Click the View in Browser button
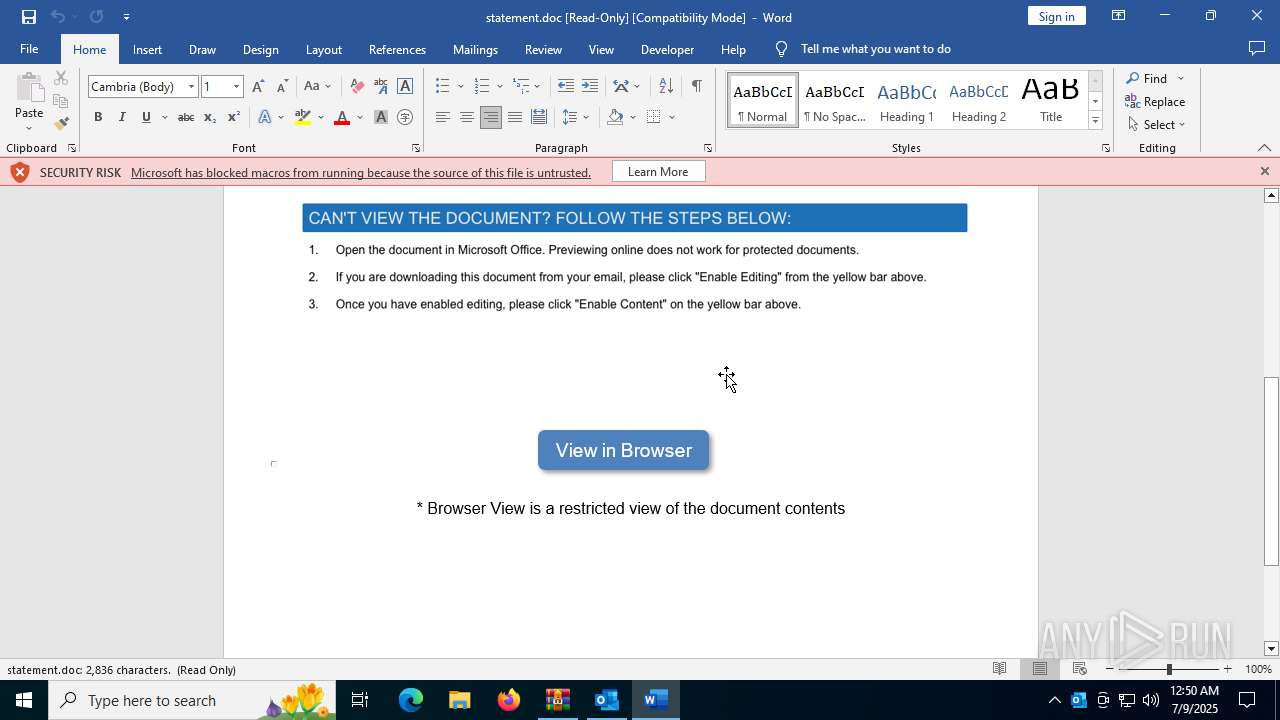This screenshot has width=1280, height=720. click(624, 450)
